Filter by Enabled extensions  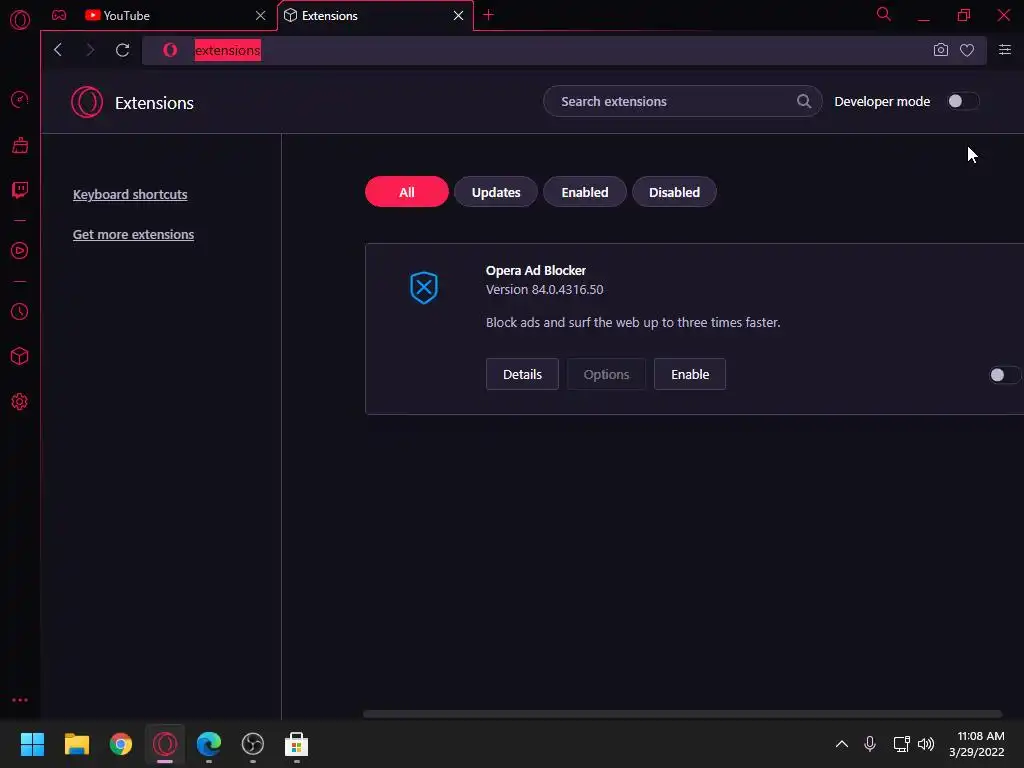(x=585, y=192)
